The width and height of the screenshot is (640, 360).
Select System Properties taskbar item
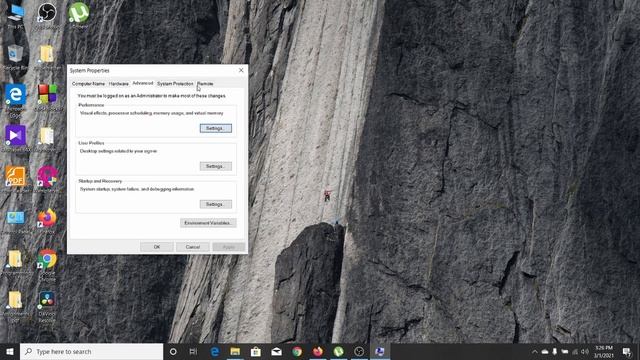pyautogui.click(x=380, y=351)
